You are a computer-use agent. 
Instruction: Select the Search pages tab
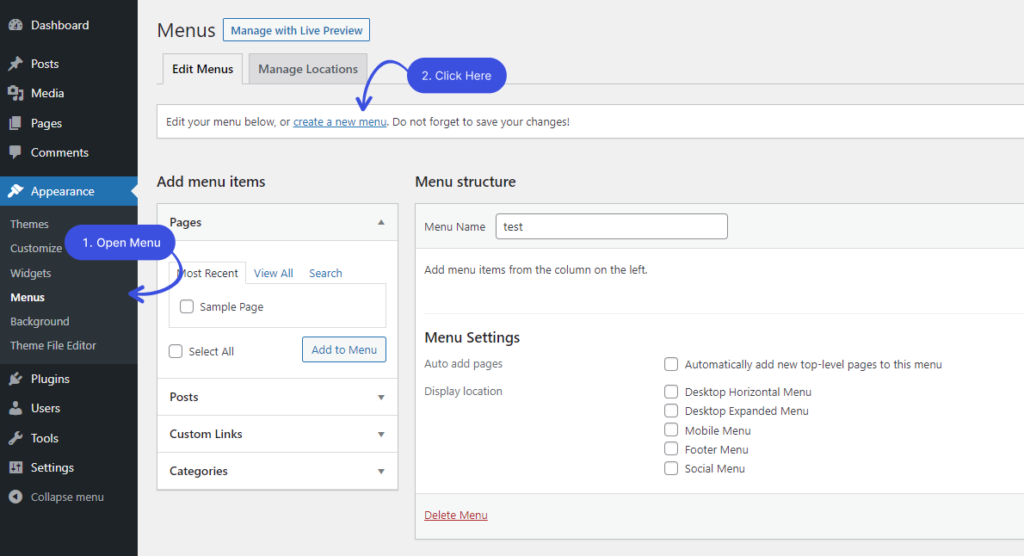click(325, 273)
